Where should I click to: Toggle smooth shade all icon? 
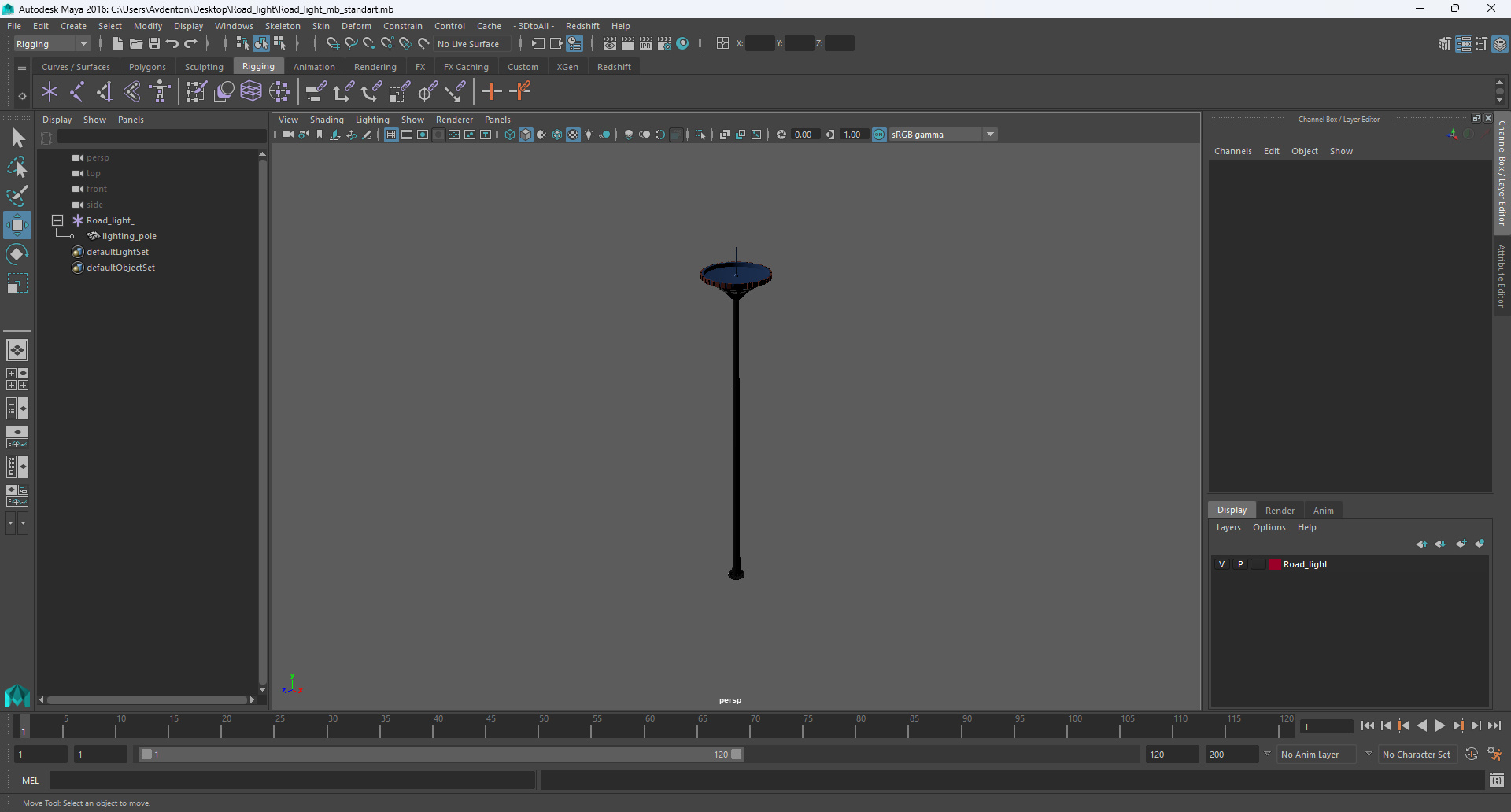[526, 135]
